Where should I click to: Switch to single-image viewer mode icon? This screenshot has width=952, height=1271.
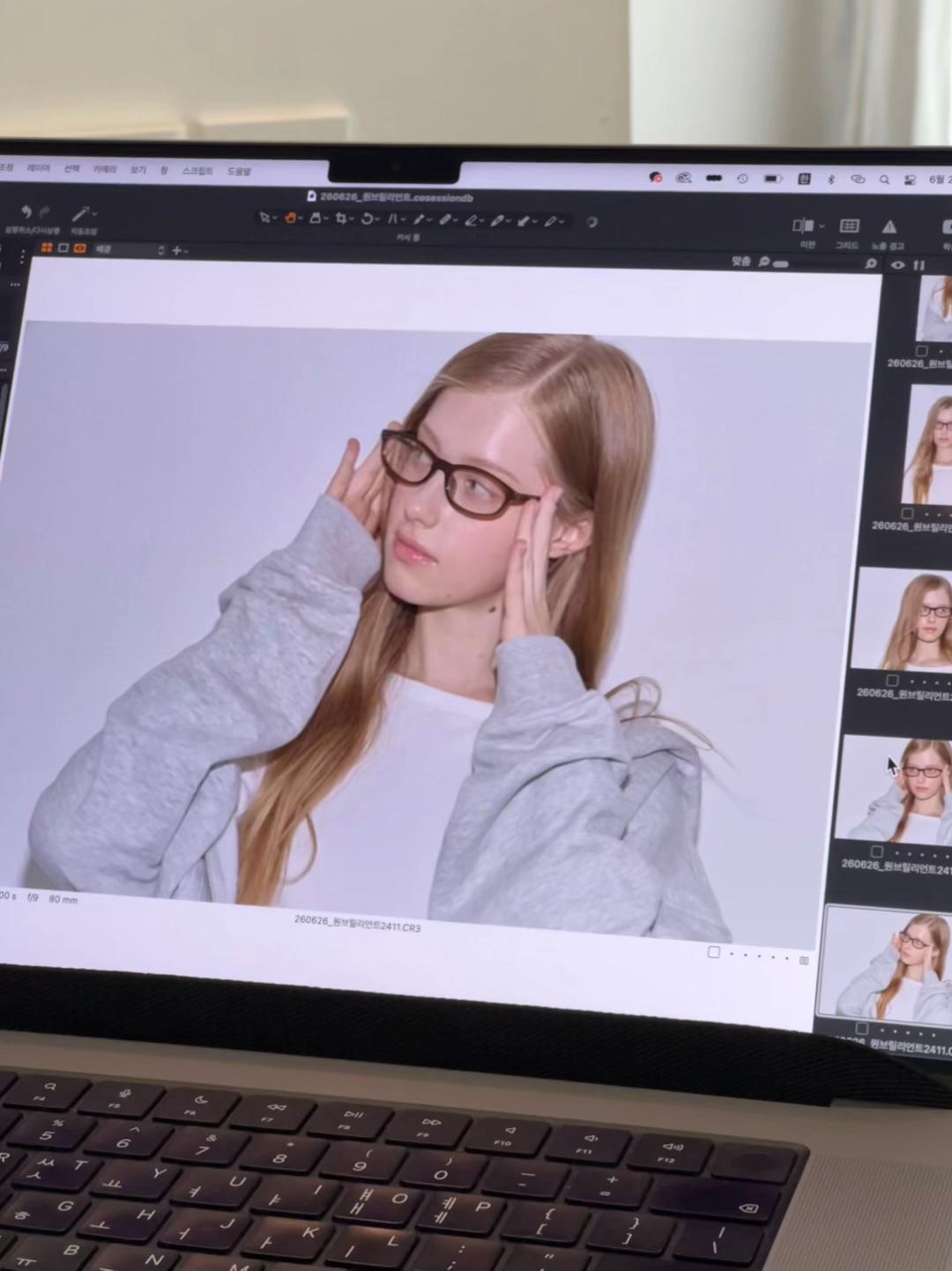tap(63, 249)
